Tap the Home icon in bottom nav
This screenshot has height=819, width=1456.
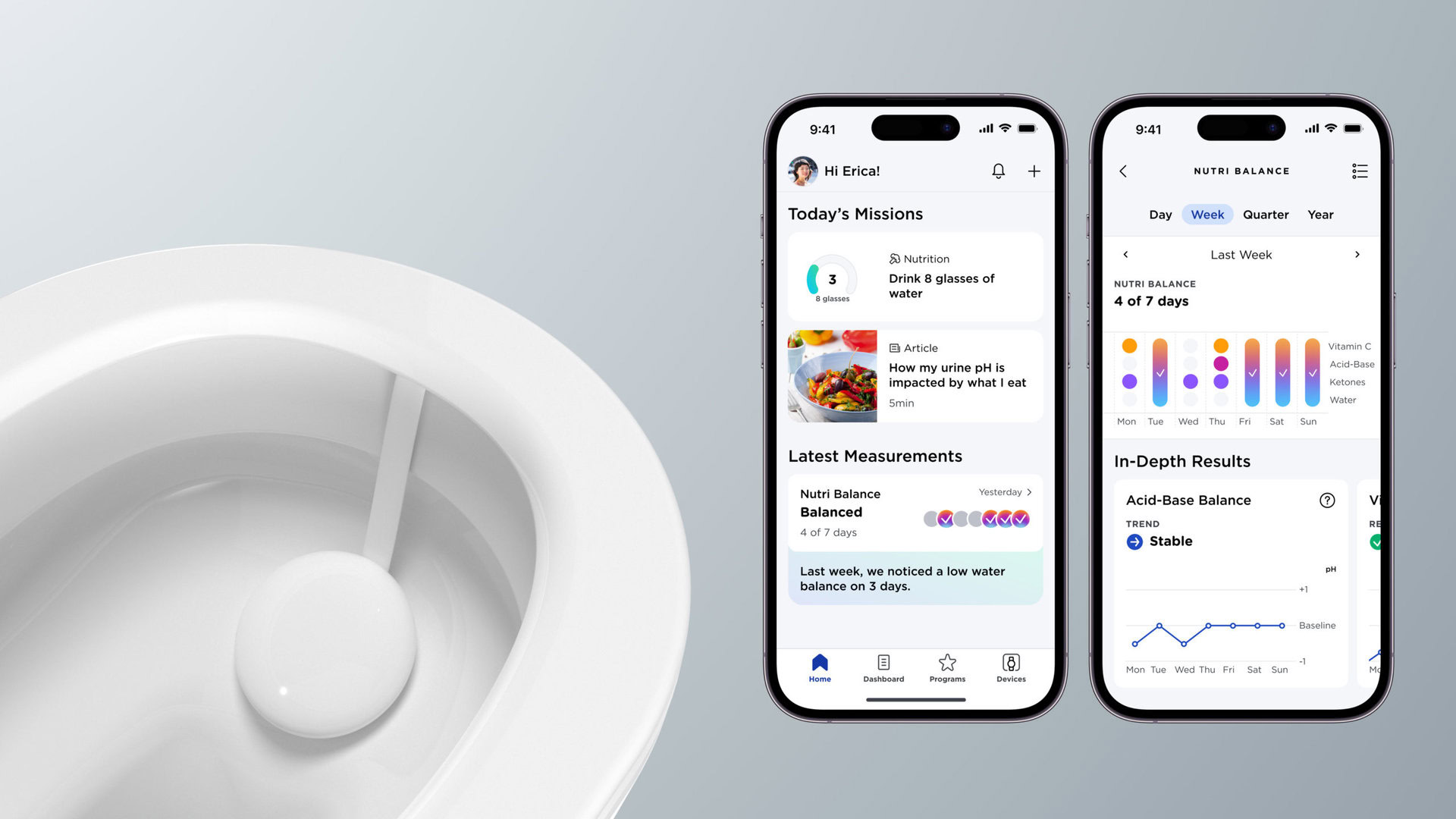[x=819, y=663]
